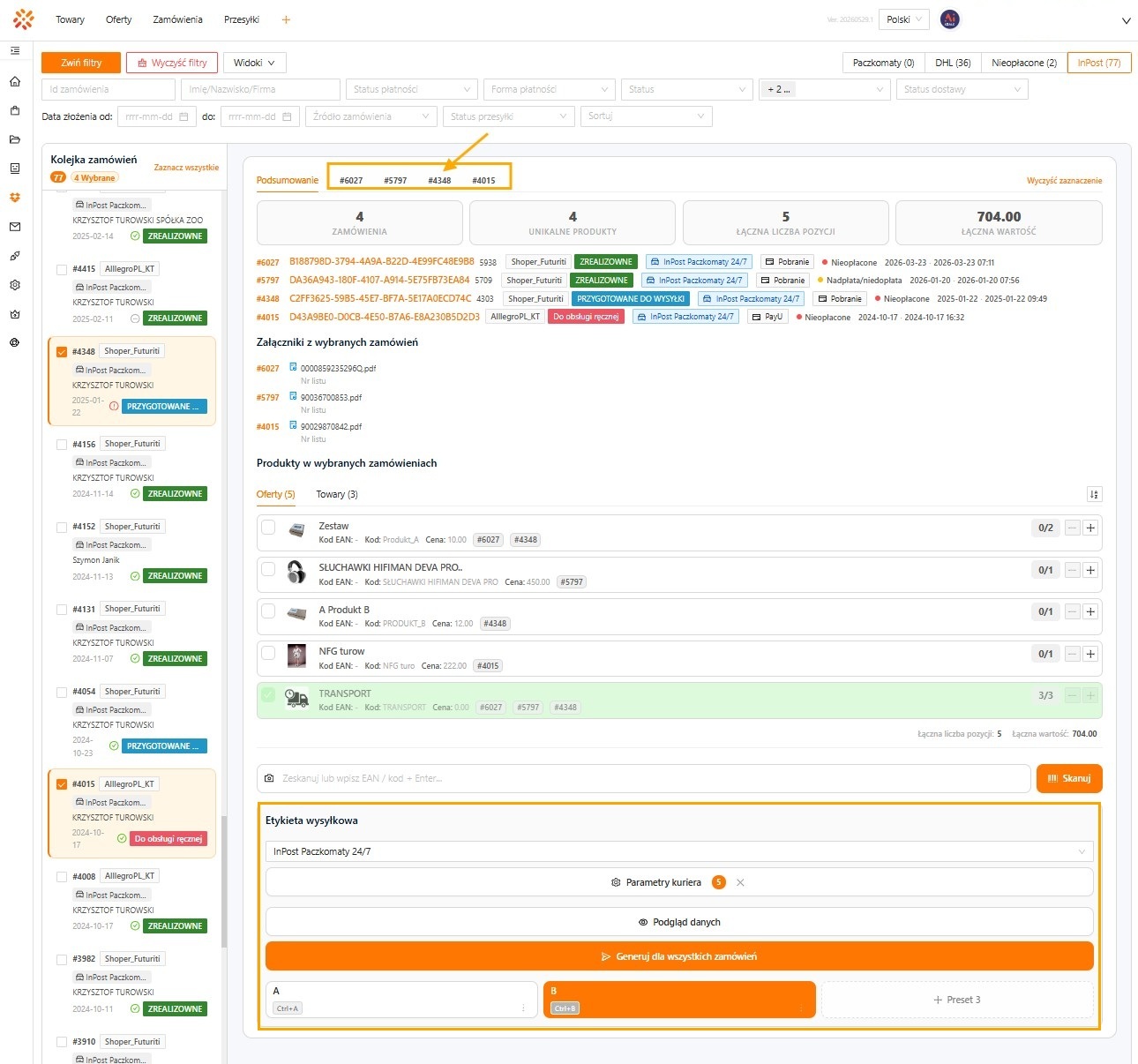Image resolution: width=1138 pixels, height=1064 pixels.
Task: Expand the Widoki dropdown
Action: [254, 63]
